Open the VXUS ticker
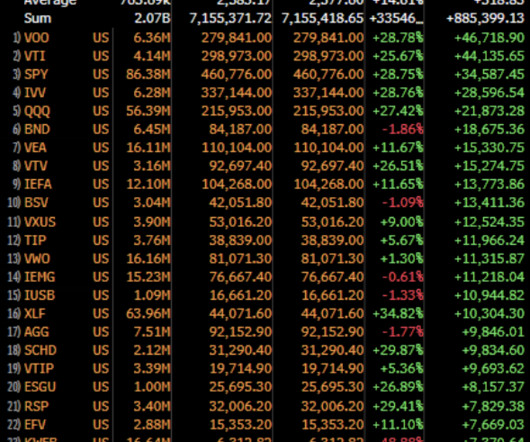530x442 pixels. (x=40, y=222)
